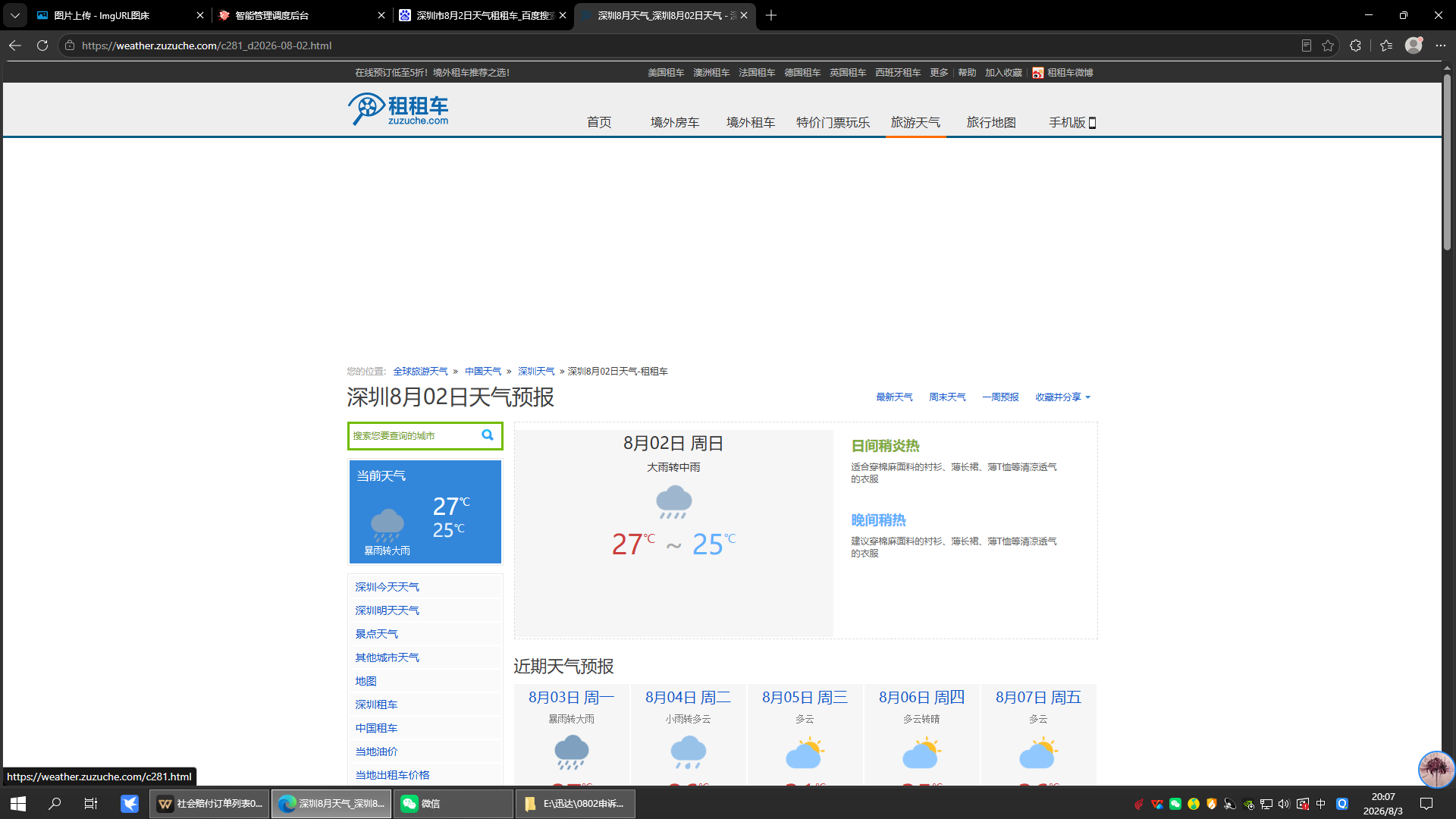Screen dimensions: 1456x819
Task: Open 一周预报 link
Action: pyautogui.click(x=1000, y=397)
